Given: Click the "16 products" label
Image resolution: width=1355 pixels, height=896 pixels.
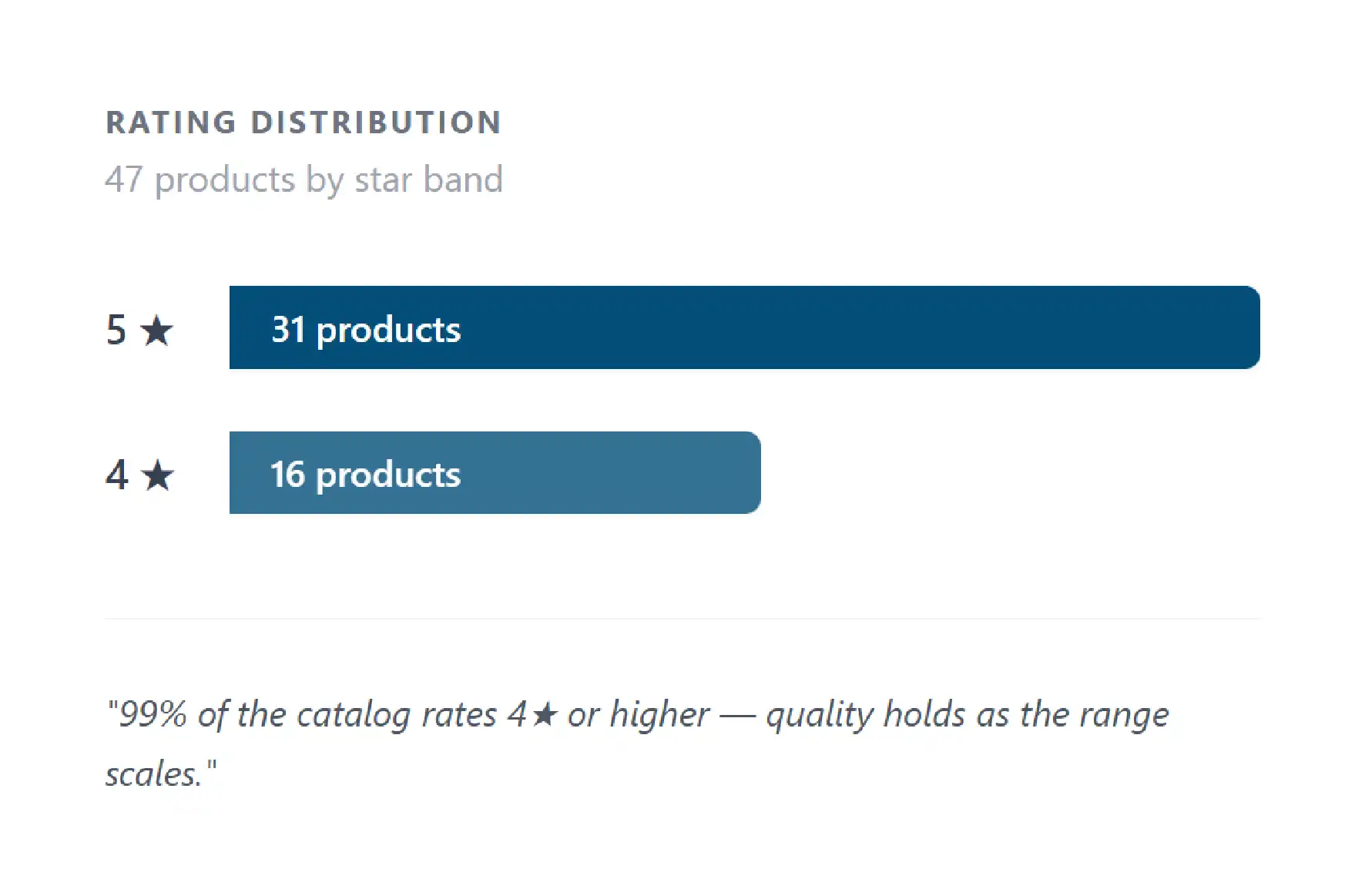Looking at the screenshot, I should (365, 475).
